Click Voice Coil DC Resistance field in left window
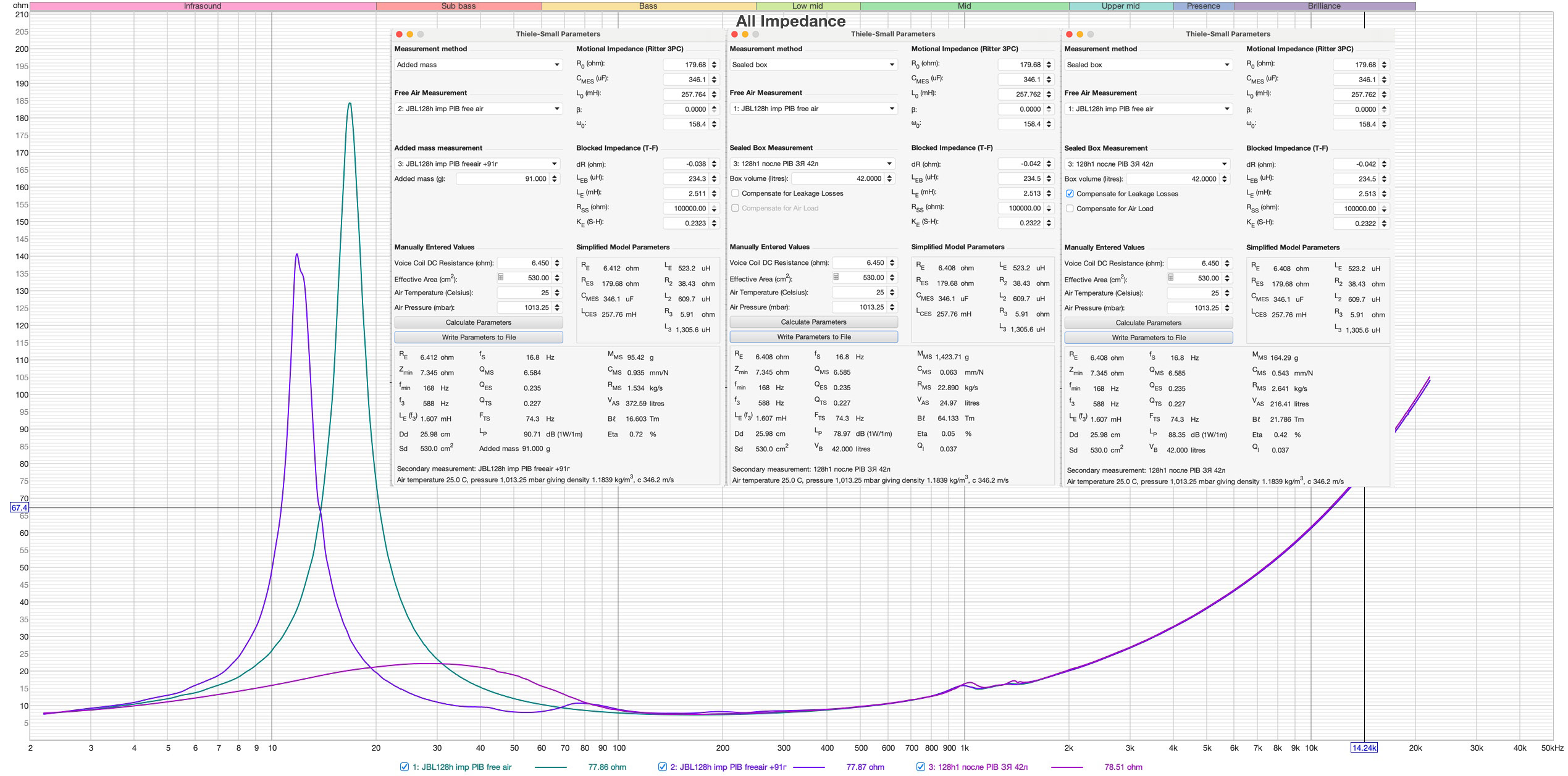Viewport: 1568px width, 776px height. (x=524, y=263)
